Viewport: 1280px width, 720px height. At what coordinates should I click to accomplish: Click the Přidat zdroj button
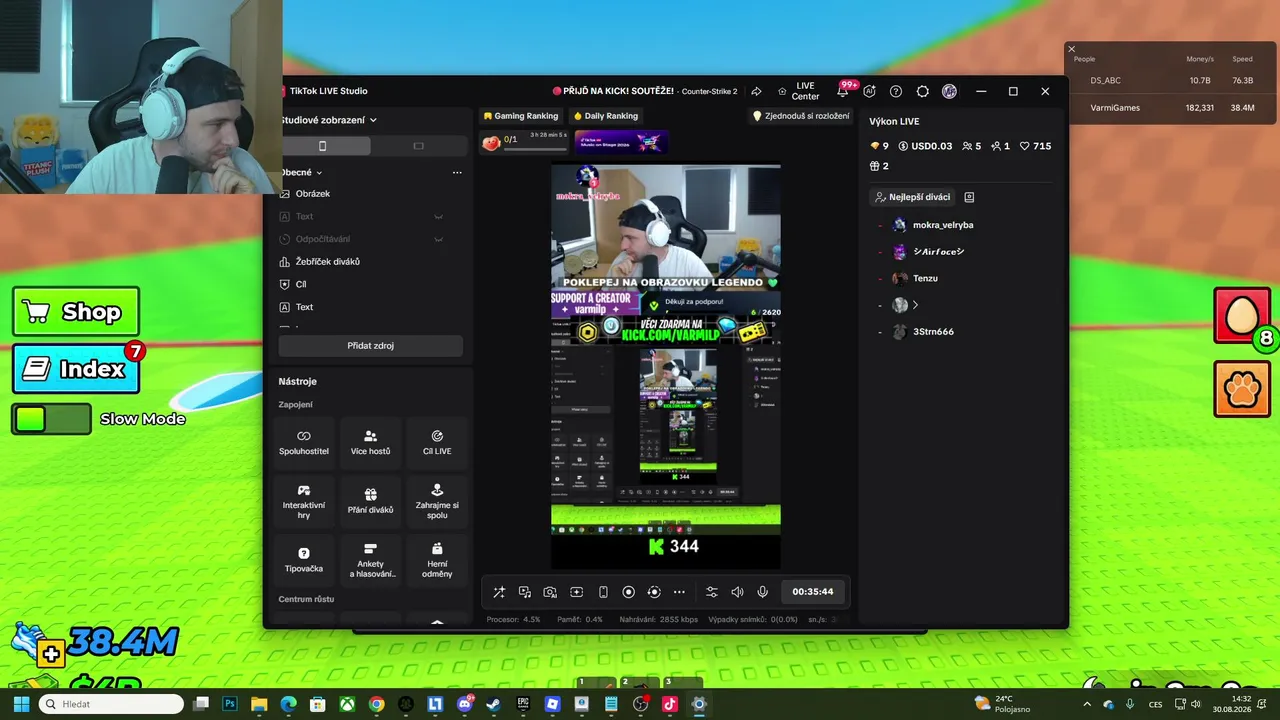pos(370,346)
